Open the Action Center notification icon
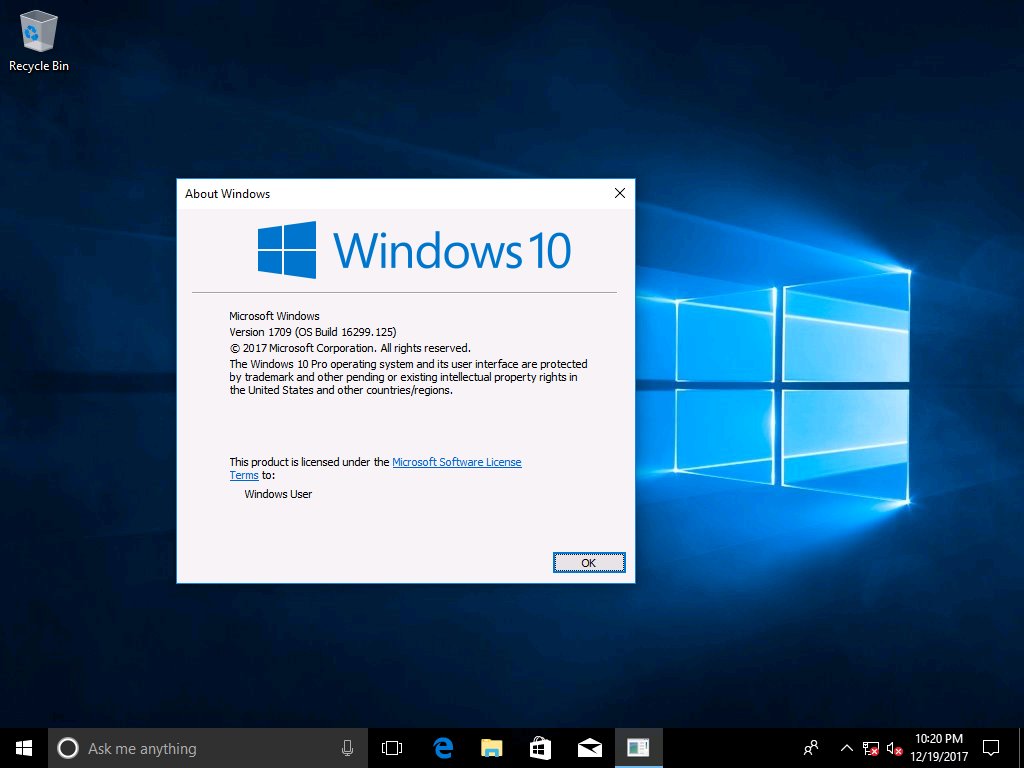Viewport: 1024px width, 768px height. pos(991,748)
